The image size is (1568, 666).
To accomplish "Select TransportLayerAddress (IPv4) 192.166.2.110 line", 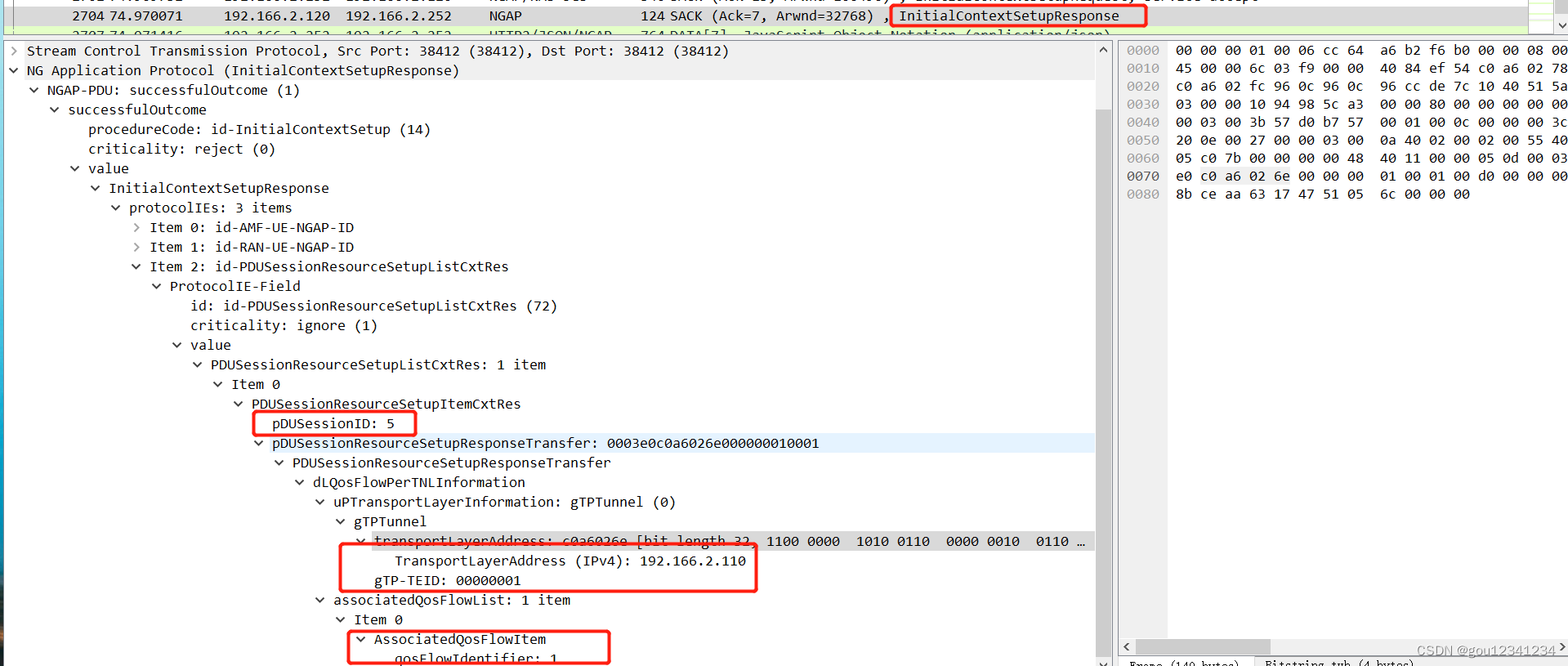I will point(570,561).
